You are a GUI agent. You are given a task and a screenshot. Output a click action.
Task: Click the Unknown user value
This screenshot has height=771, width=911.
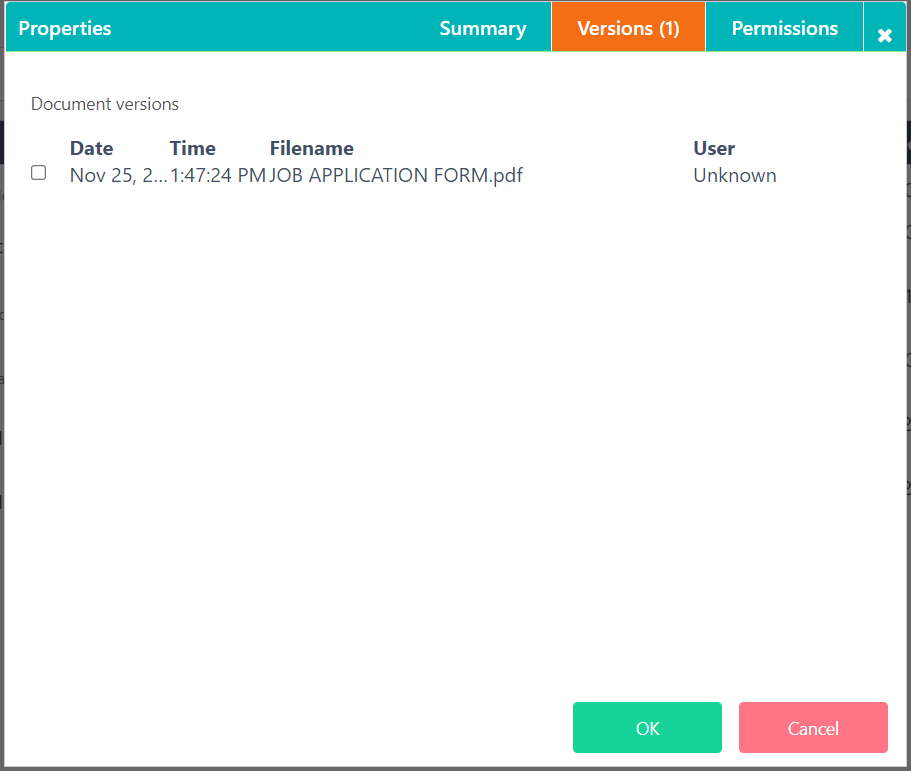(x=735, y=175)
